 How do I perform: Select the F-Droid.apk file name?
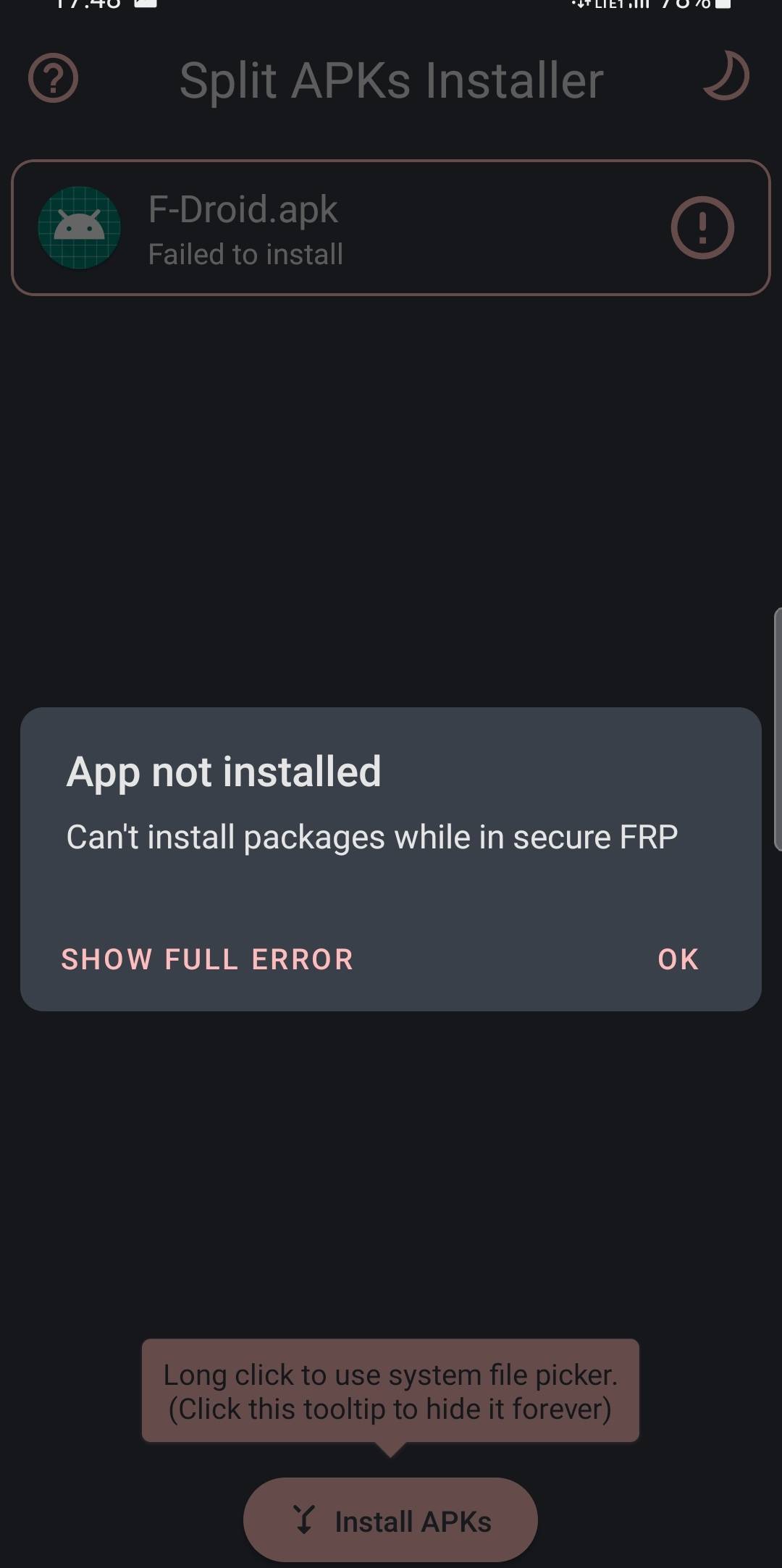point(243,209)
